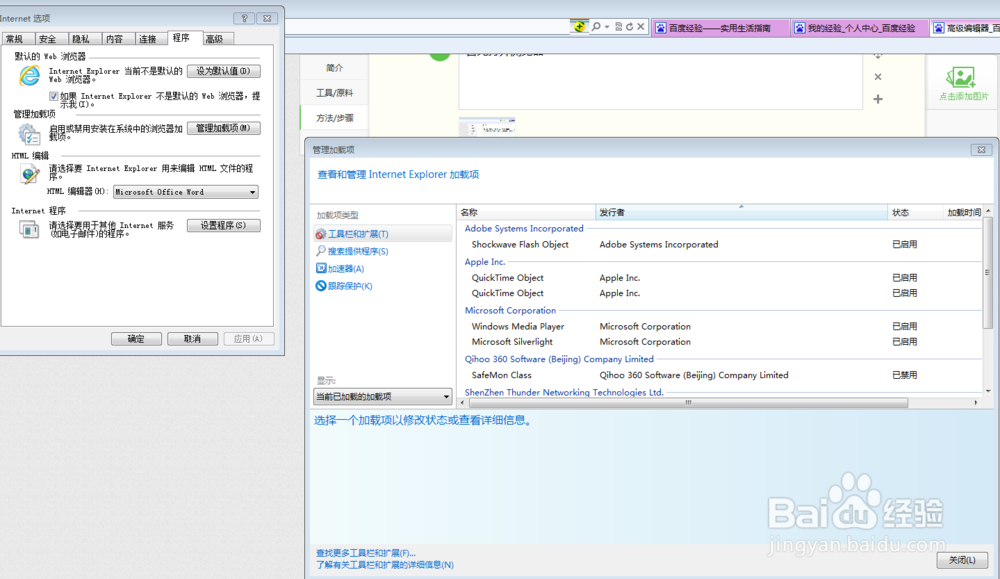Select the Windows Media Player add-on row
The width and height of the screenshot is (1000, 579).
(719, 326)
